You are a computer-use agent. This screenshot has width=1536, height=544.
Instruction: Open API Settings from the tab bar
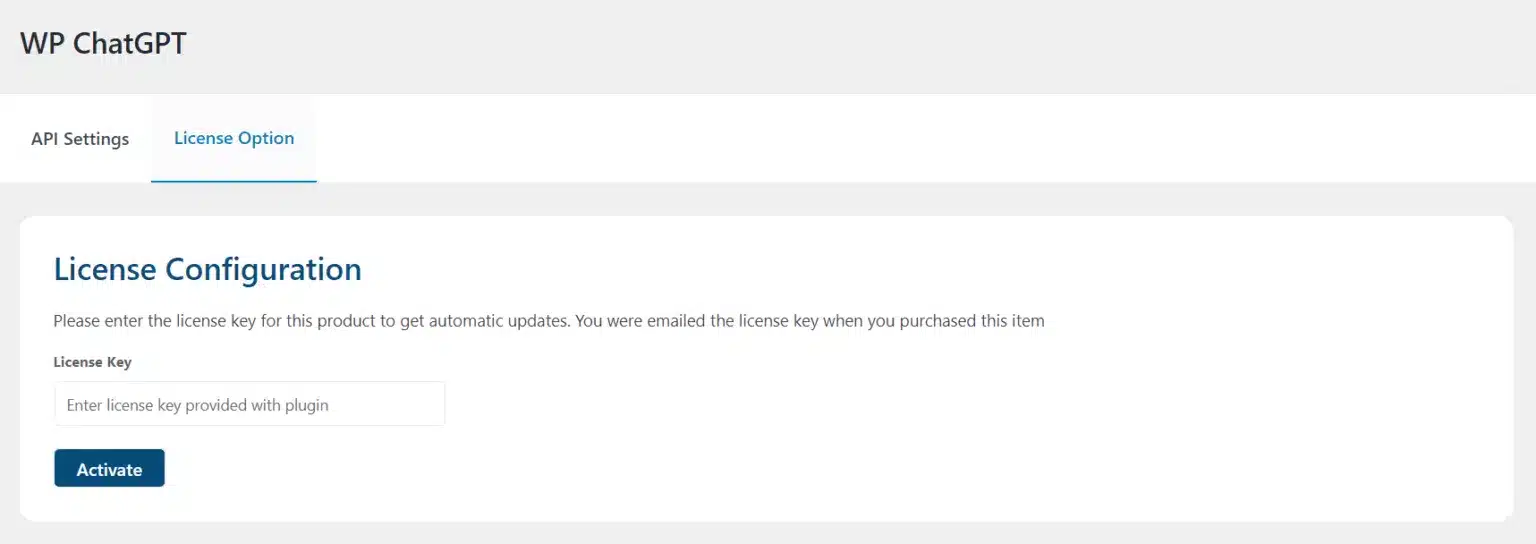(x=80, y=139)
